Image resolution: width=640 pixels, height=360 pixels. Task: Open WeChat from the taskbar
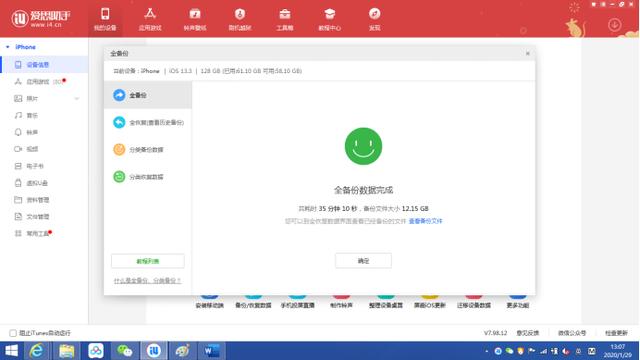(124, 351)
